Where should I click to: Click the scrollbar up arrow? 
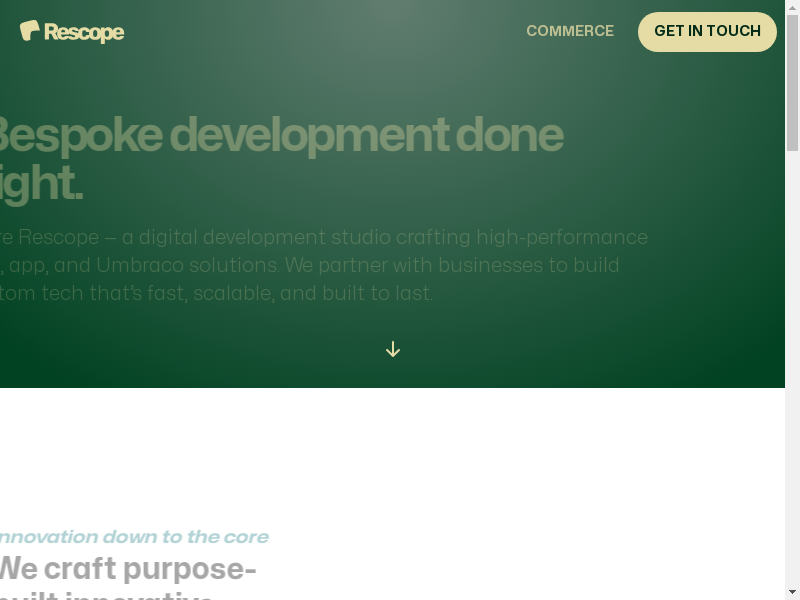[x=792, y=7]
